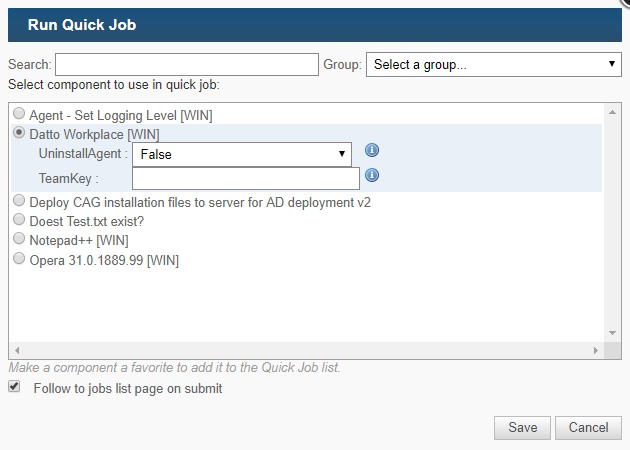Select the Datto Workplace [WIN] radio button
The height and width of the screenshot is (450, 630).
(x=19, y=132)
